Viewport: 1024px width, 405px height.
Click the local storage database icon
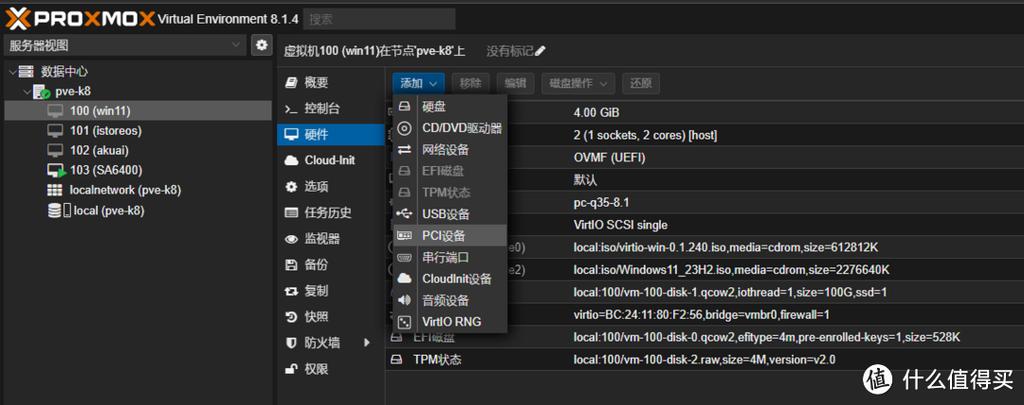[55, 210]
